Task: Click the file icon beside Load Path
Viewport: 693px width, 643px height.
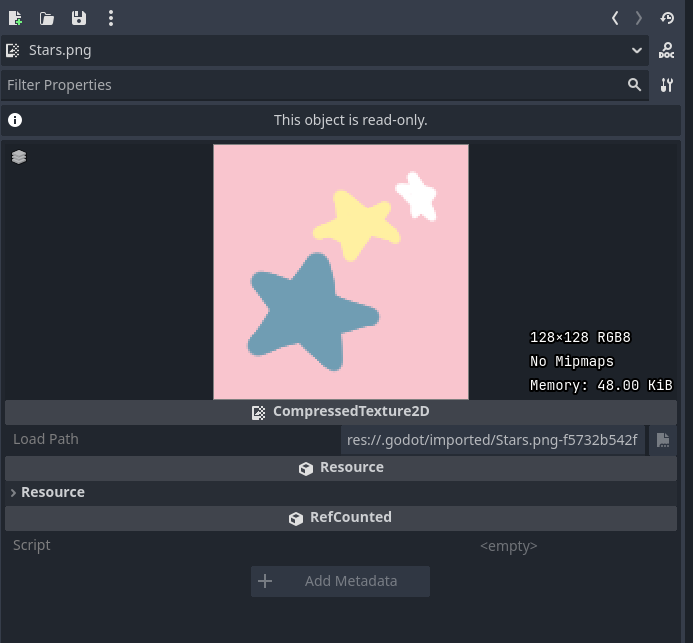Action: click(x=662, y=439)
